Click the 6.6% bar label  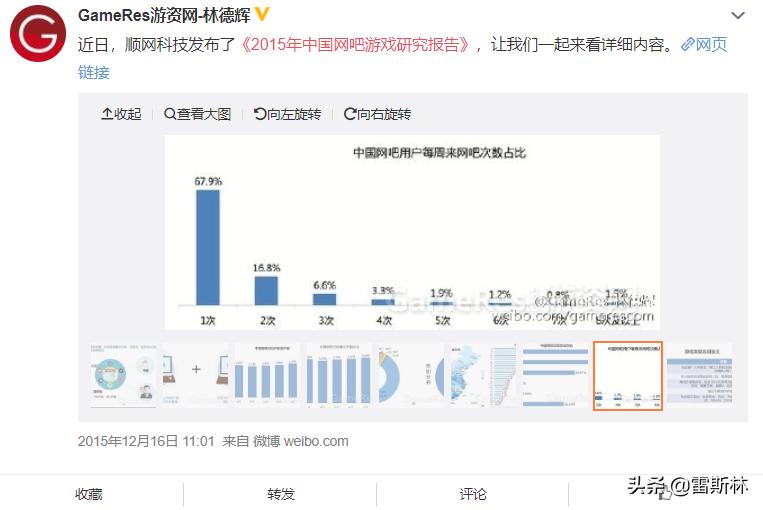coord(325,285)
